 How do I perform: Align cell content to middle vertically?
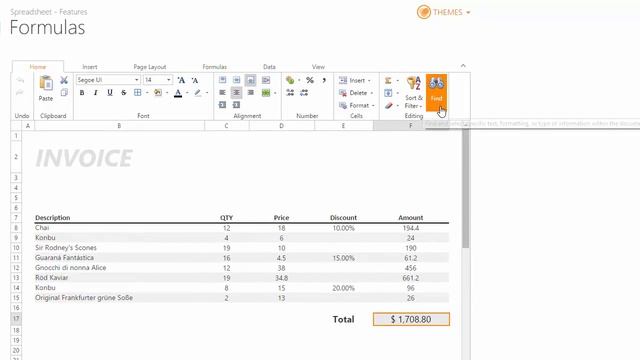(x=236, y=80)
